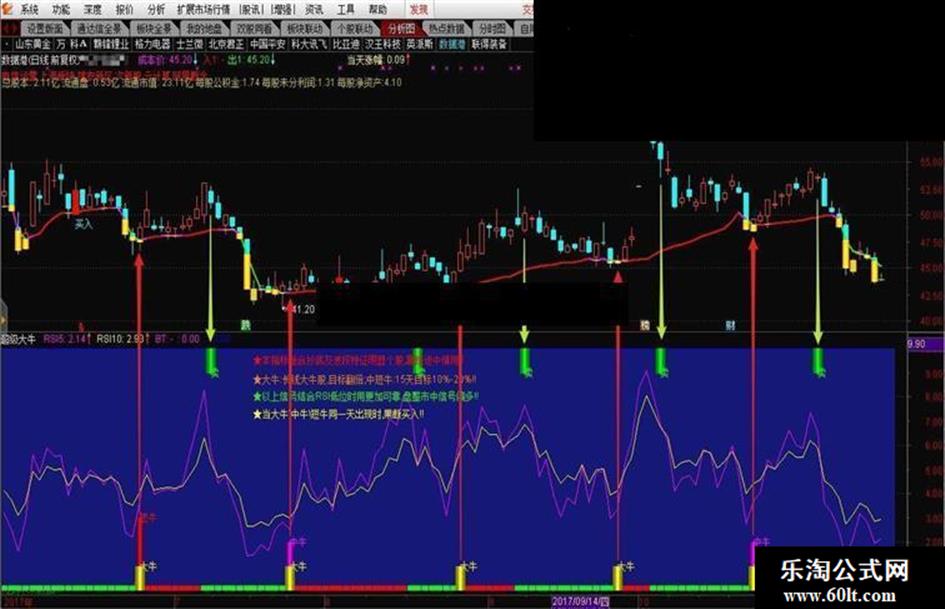945x609 pixels.
Task: Click the application logo icon
Action: (7, 8)
